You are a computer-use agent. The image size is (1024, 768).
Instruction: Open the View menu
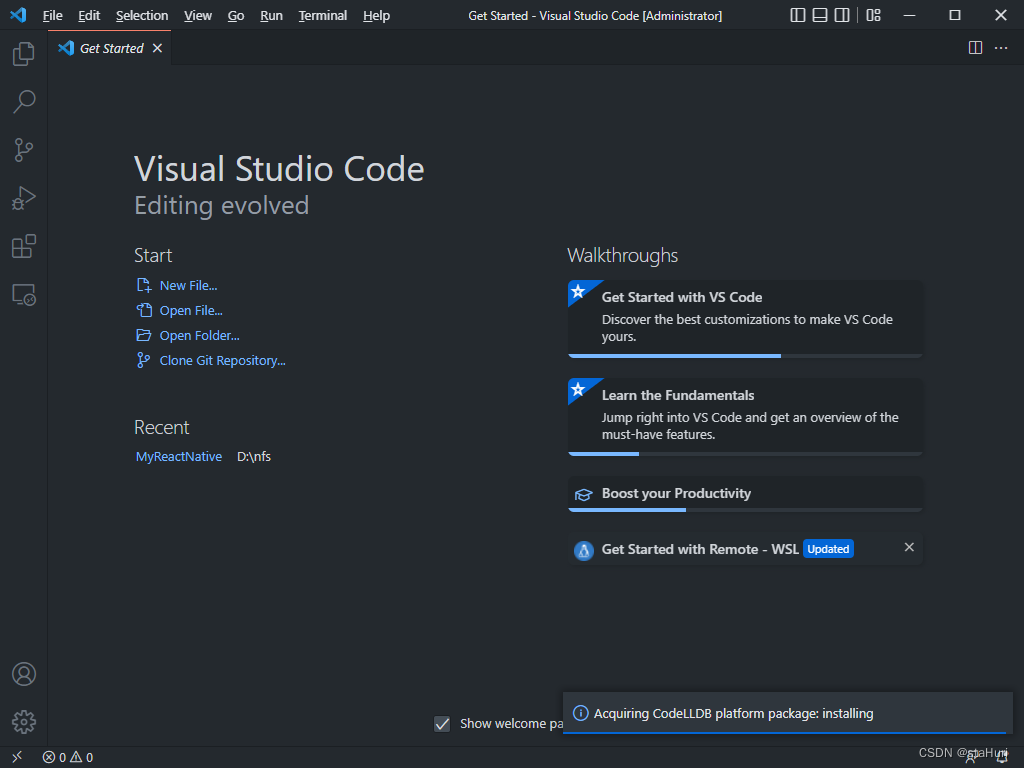tap(198, 16)
